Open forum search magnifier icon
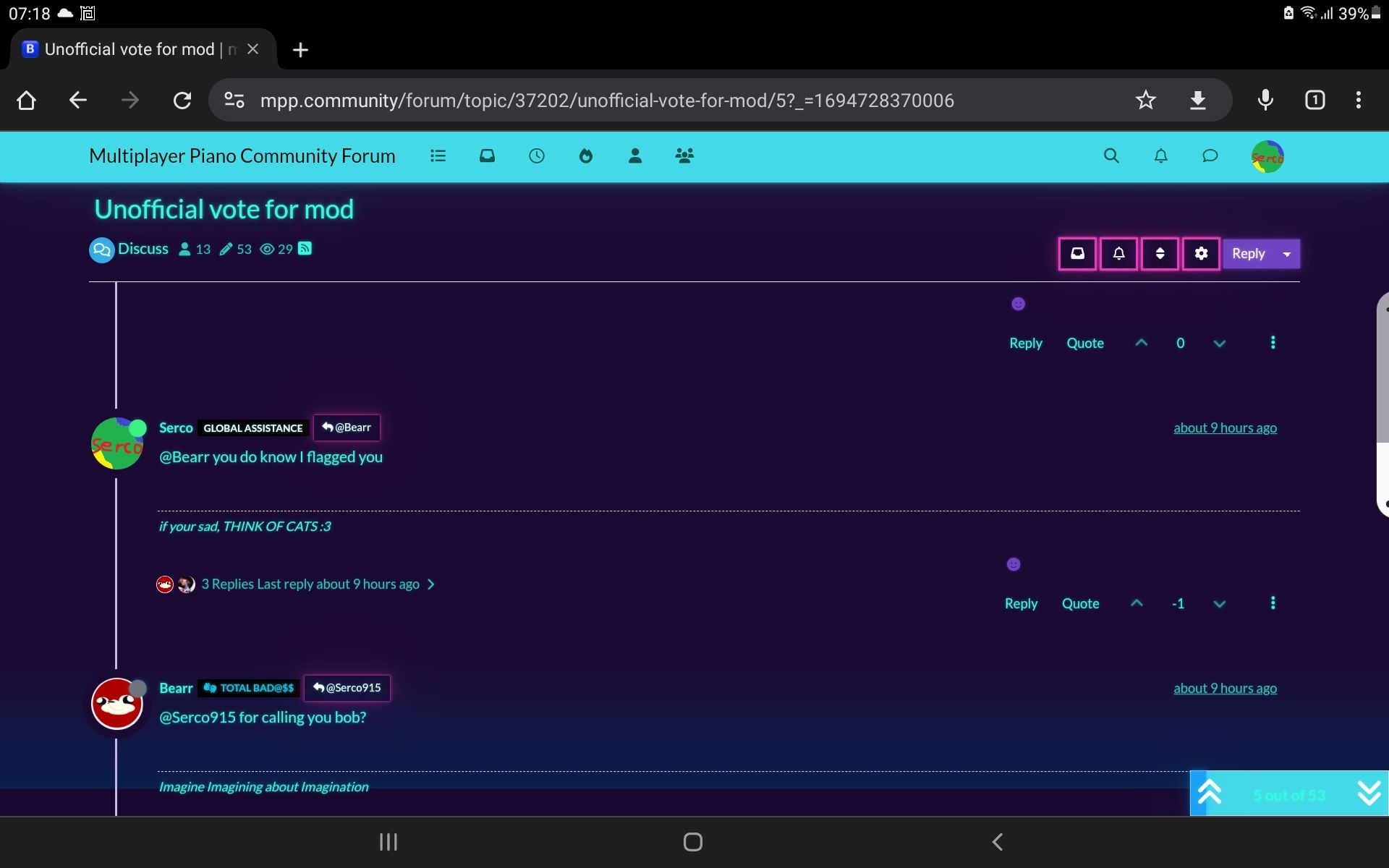Screen dimensions: 1389x868 click(1111, 156)
